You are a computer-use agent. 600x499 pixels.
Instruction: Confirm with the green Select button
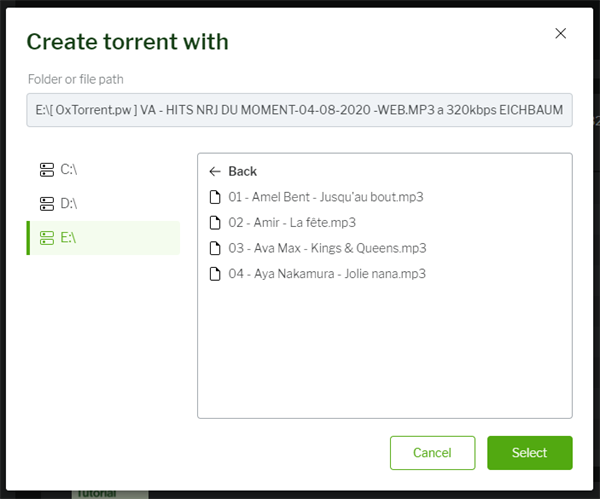pyautogui.click(x=529, y=453)
